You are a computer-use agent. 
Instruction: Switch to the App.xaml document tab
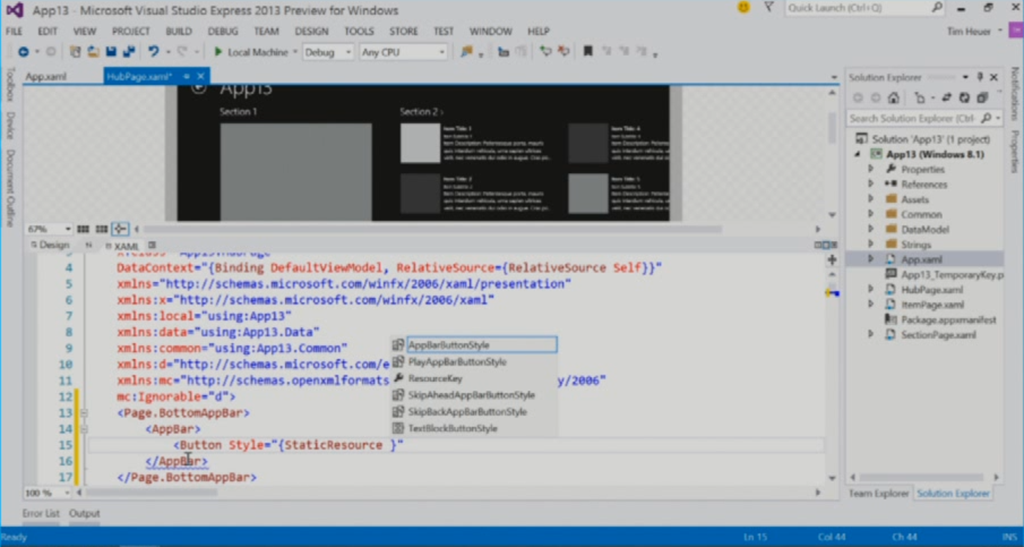coord(46,76)
